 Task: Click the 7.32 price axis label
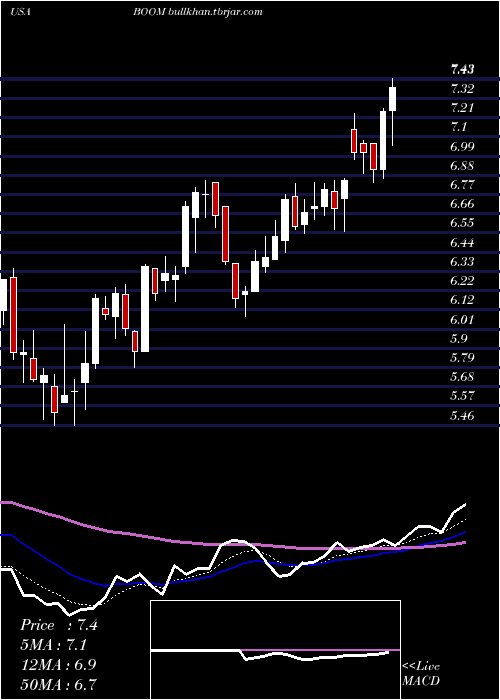coord(462,89)
